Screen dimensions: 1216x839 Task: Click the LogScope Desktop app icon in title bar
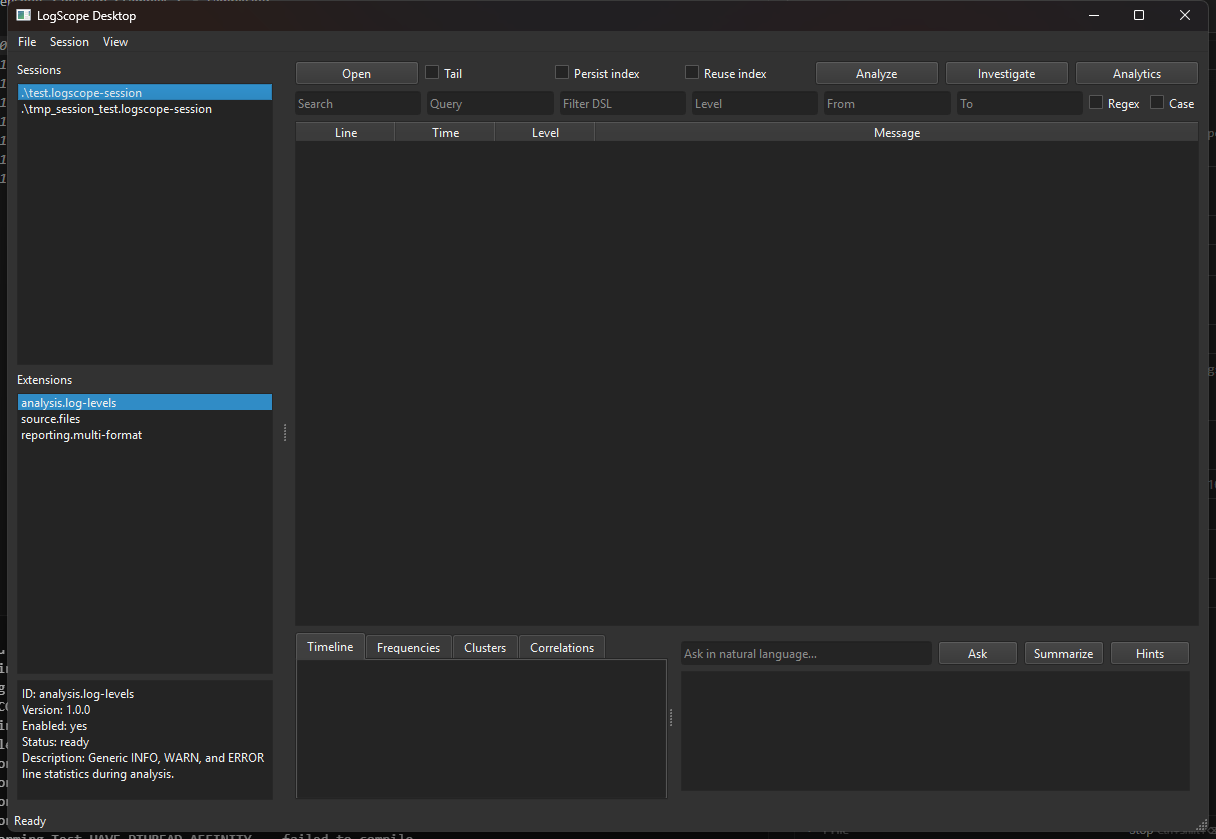23,15
